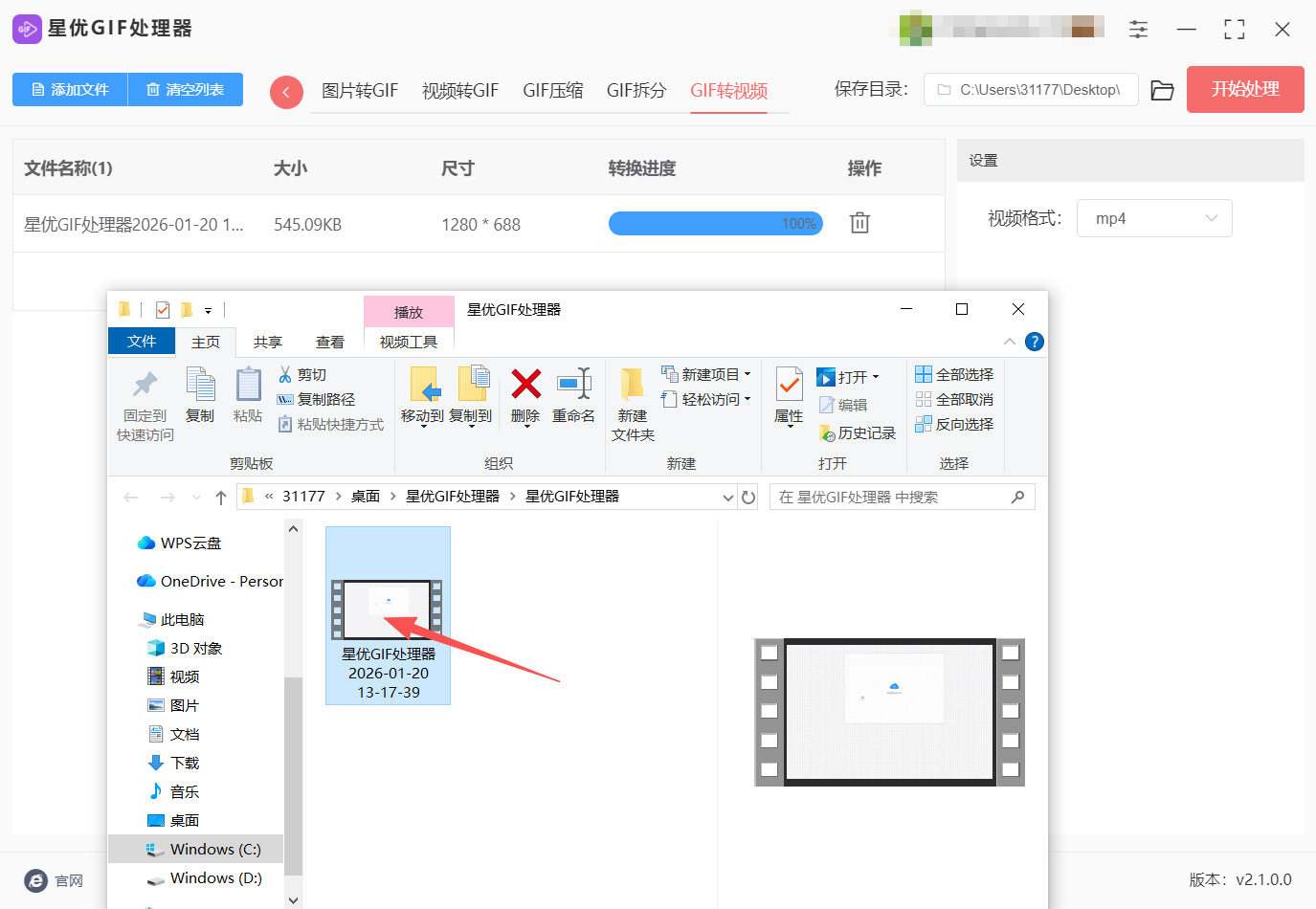Delete the GIF file using the trash icon
The image size is (1316, 909).
pos(859,222)
